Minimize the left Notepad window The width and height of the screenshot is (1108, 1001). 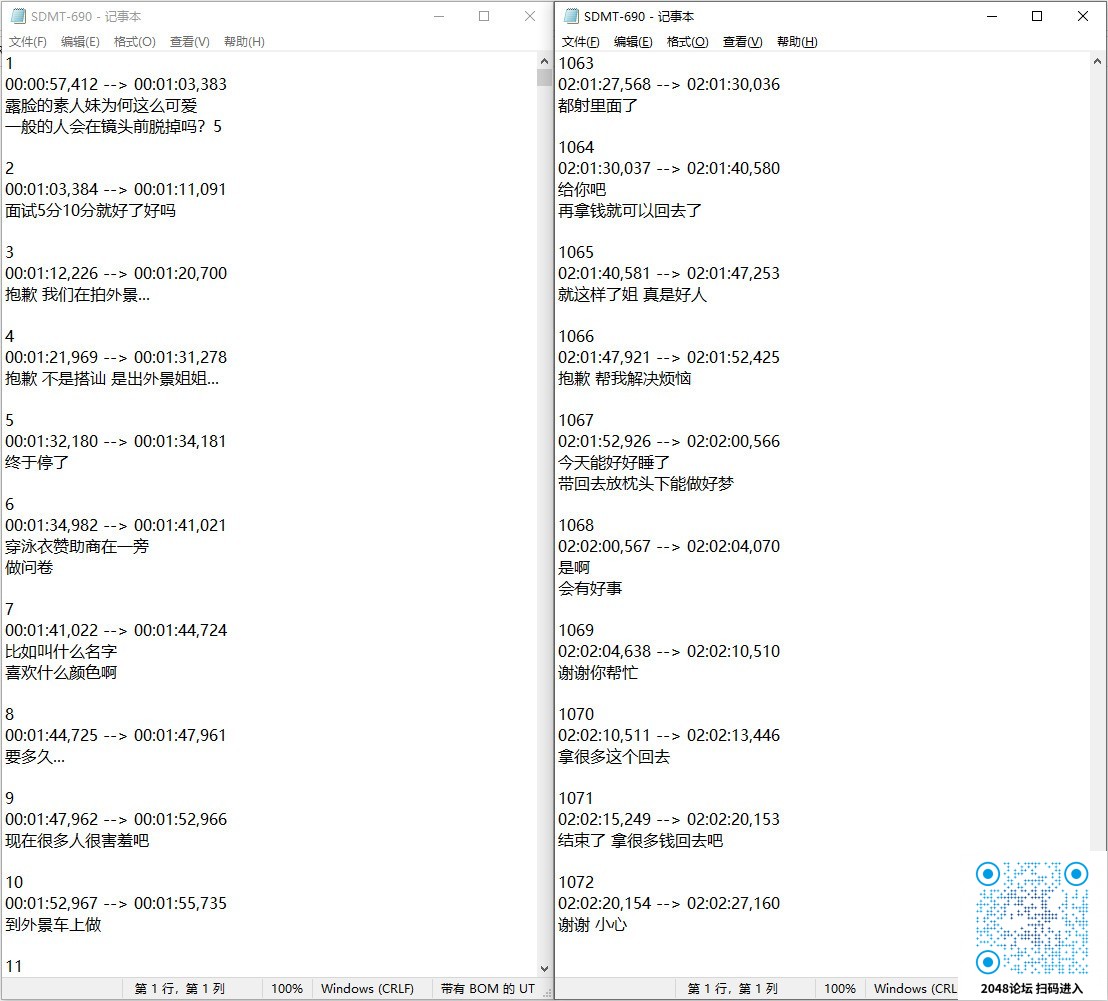point(439,16)
